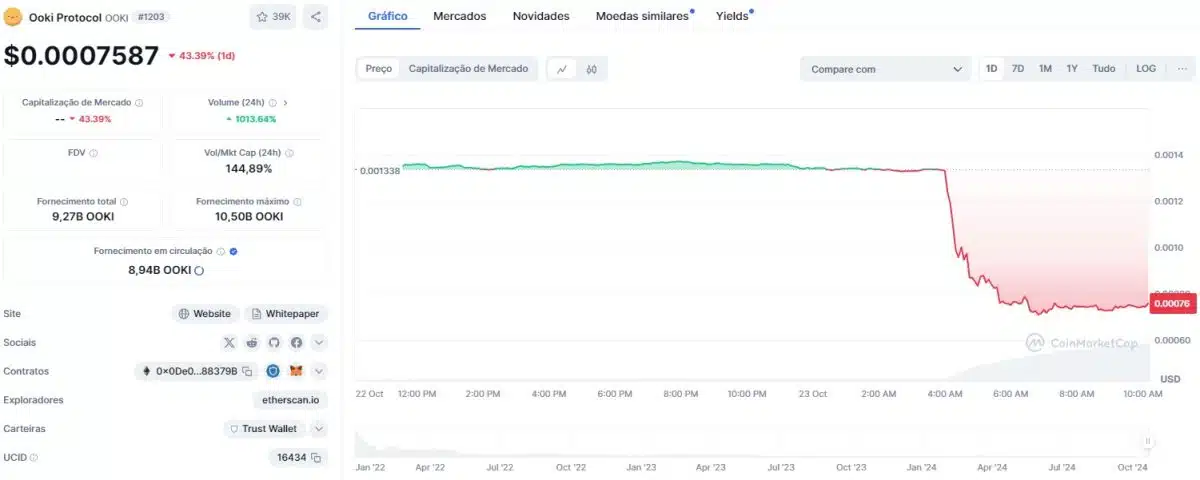This screenshot has width=1200, height=480.
Task: Click the blue shield icon beside contract
Action: (272, 371)
